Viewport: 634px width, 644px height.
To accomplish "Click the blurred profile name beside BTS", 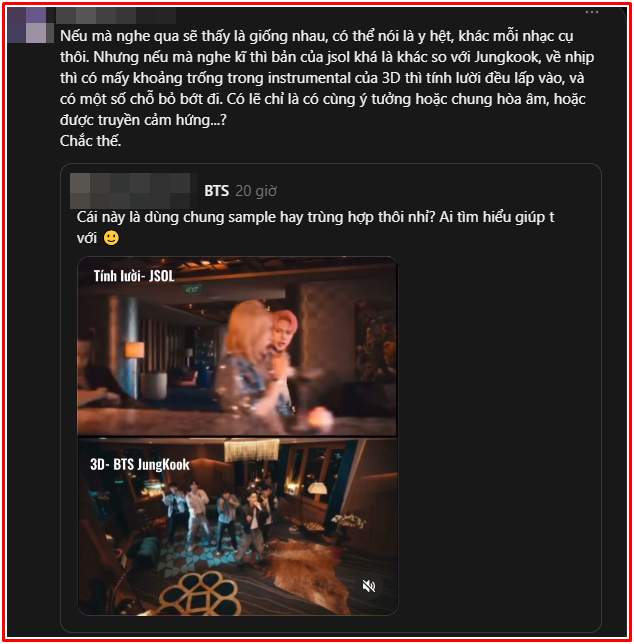I will (x=131, y=191).
